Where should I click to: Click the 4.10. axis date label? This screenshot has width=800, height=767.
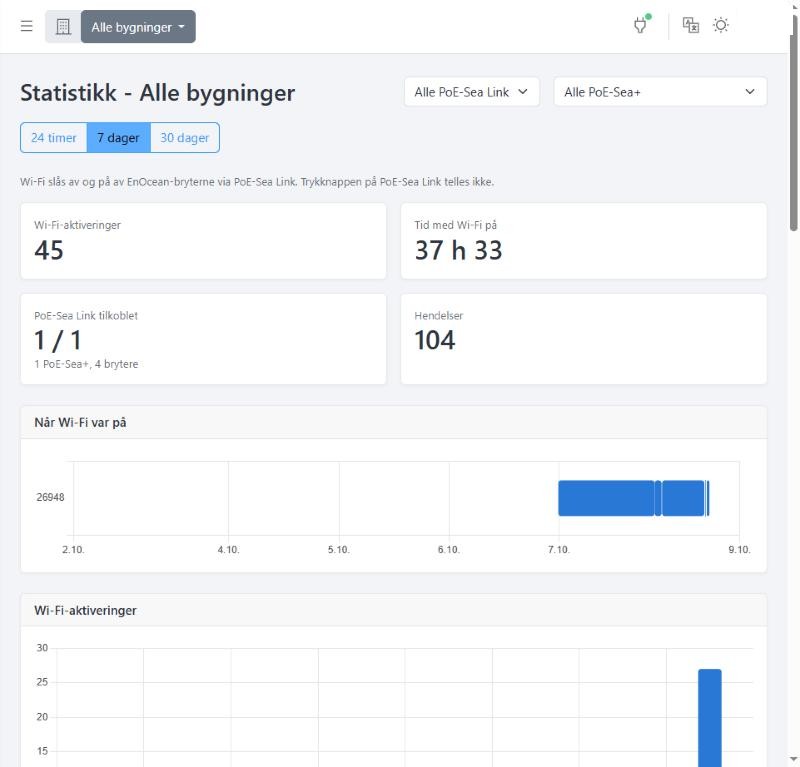(x=228, y=550)
